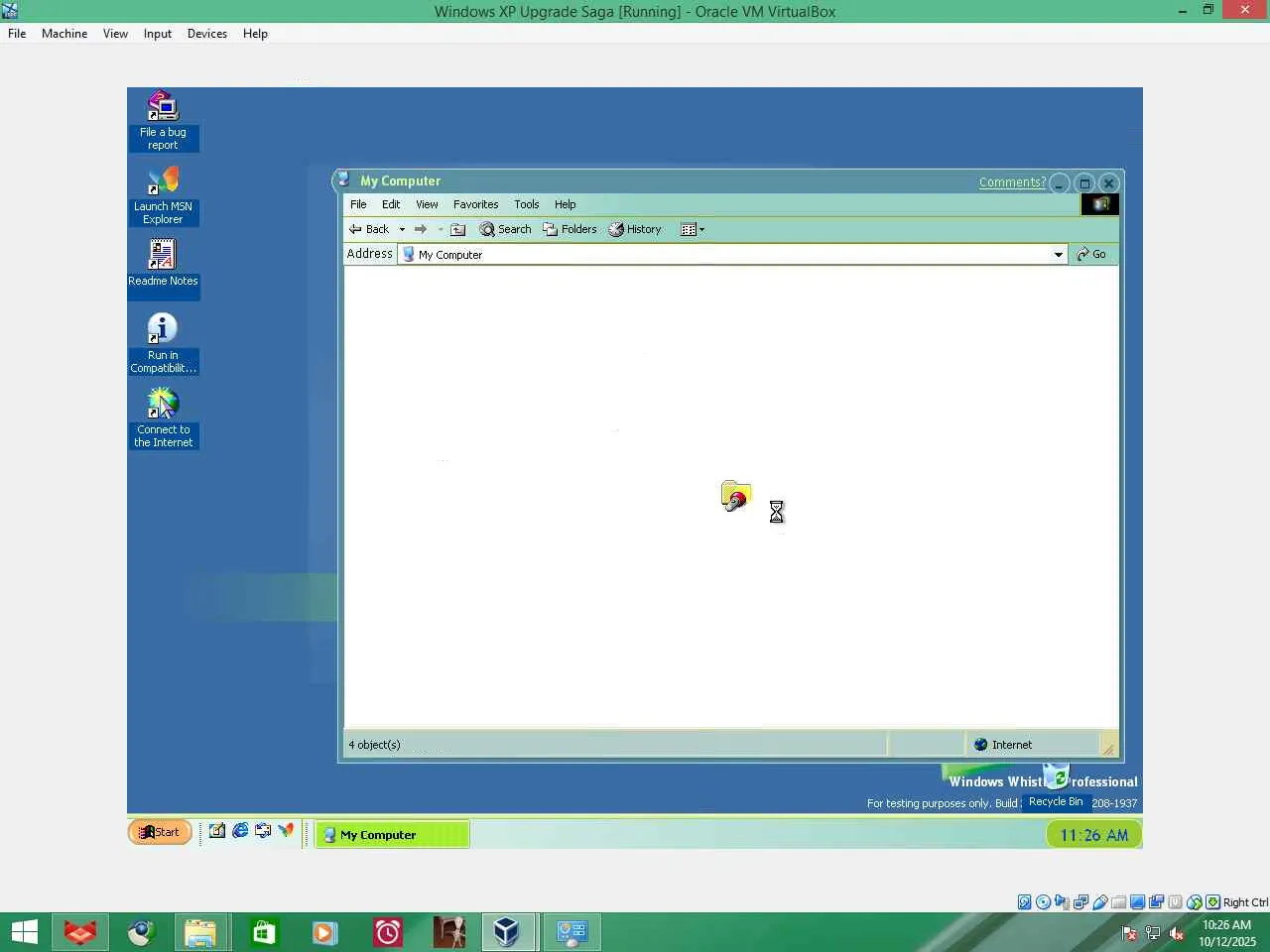The width and height of the screenshot is (1270, 952).
Task: Expand the Forward history dropdown arrow
Action: click(440, 229)
